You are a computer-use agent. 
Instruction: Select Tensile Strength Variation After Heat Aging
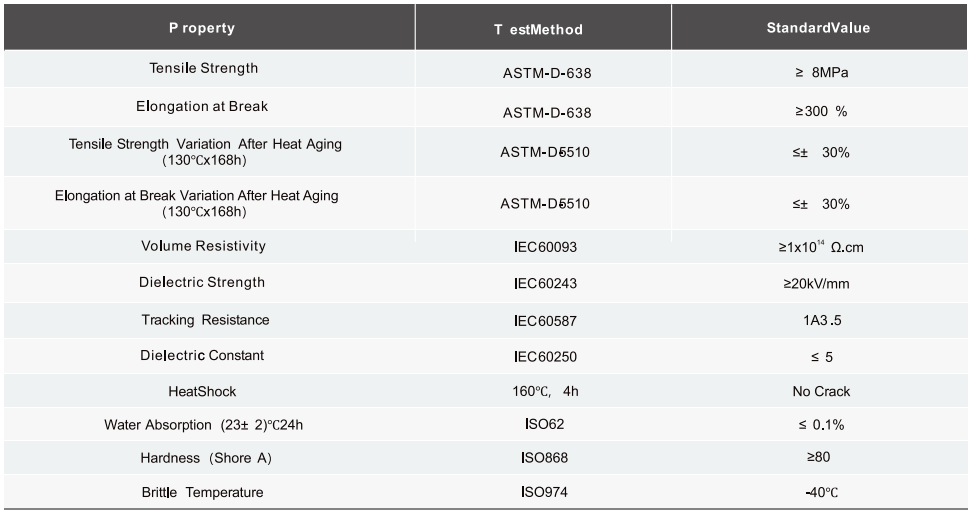205,151
